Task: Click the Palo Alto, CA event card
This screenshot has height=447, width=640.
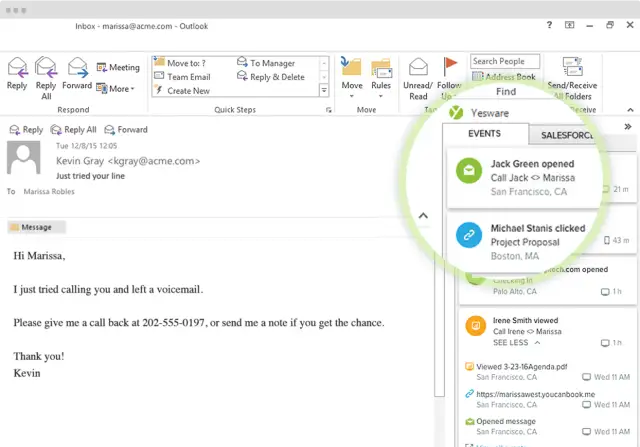Action: [x=548, y=282]
